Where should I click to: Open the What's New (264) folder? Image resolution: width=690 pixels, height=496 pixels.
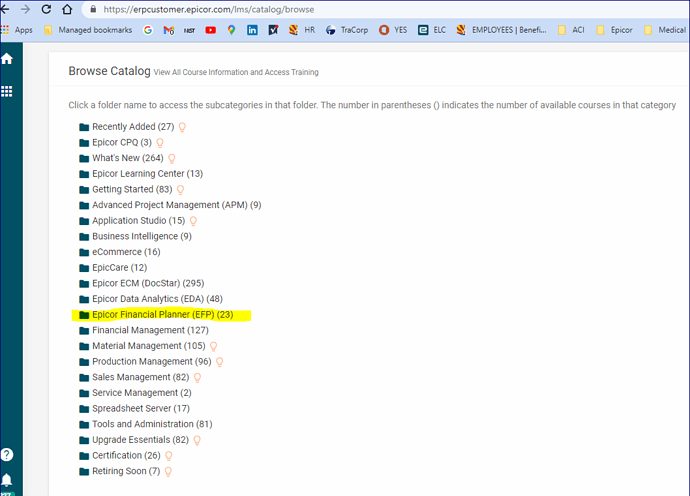[x=121, y=158]
